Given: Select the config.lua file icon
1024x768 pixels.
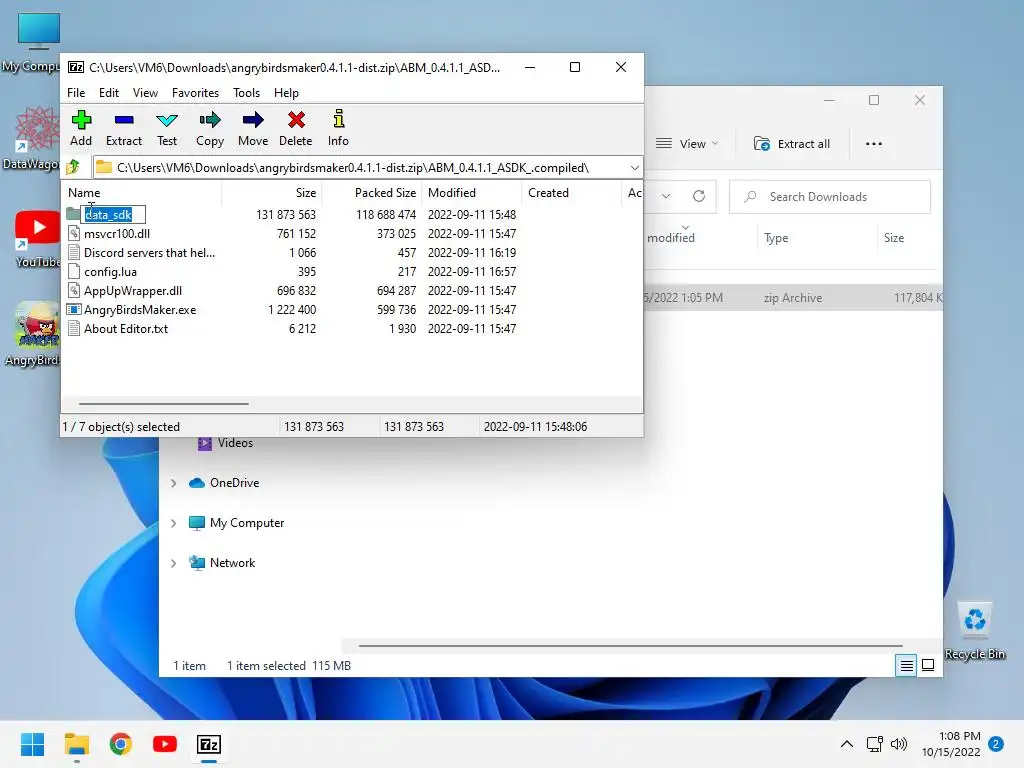Looking at the screenshot, I should [74, 271].
